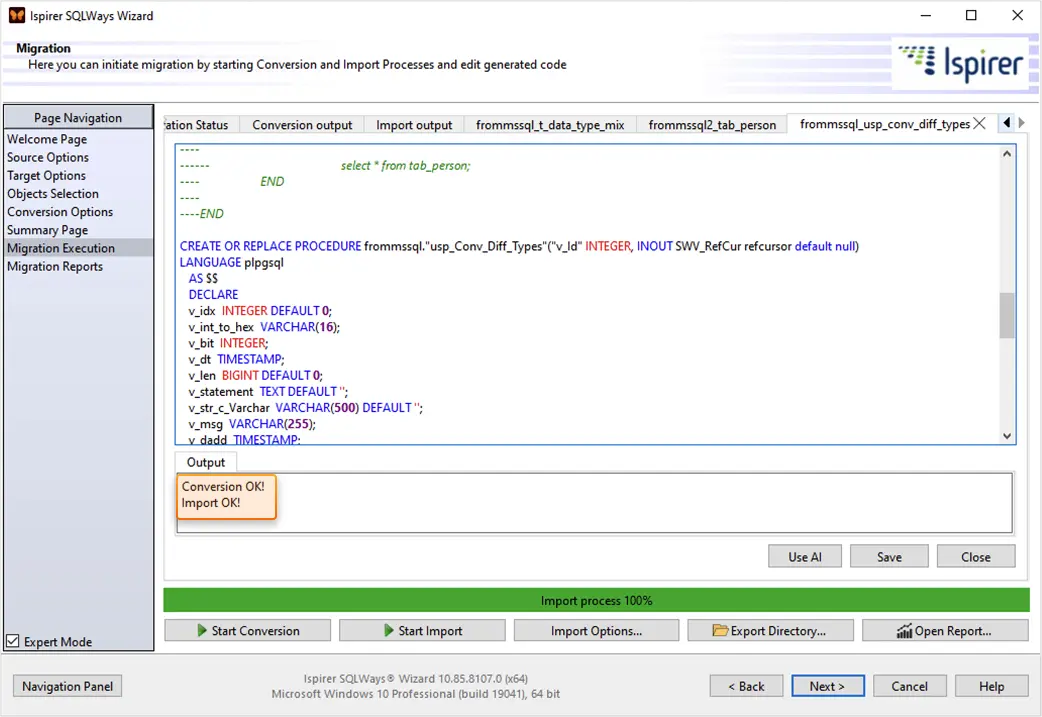Screen dimensions: 1042x717
Task: Click the Ispirer logo
Action: pyautogui.click(x=962, y=63)
